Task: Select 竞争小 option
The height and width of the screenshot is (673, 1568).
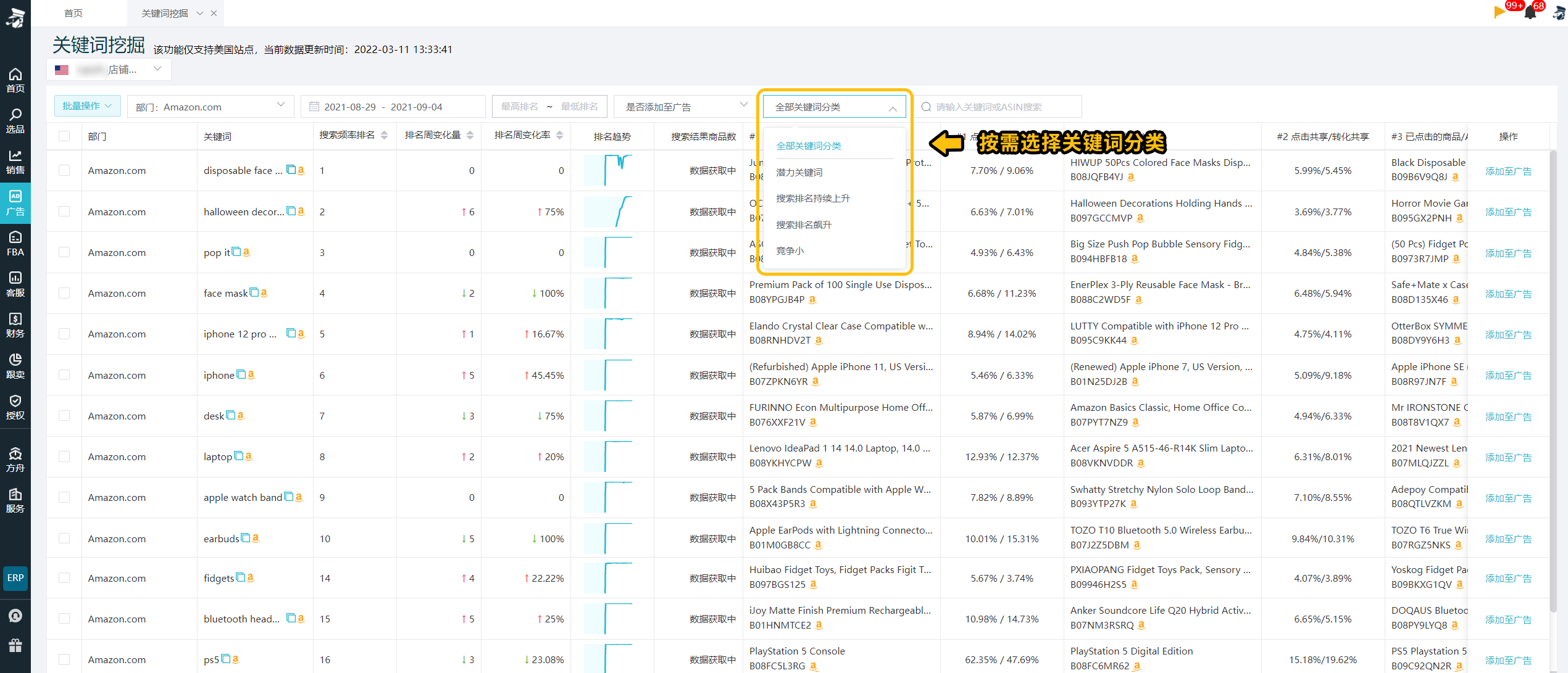Action: pos(790,250)
